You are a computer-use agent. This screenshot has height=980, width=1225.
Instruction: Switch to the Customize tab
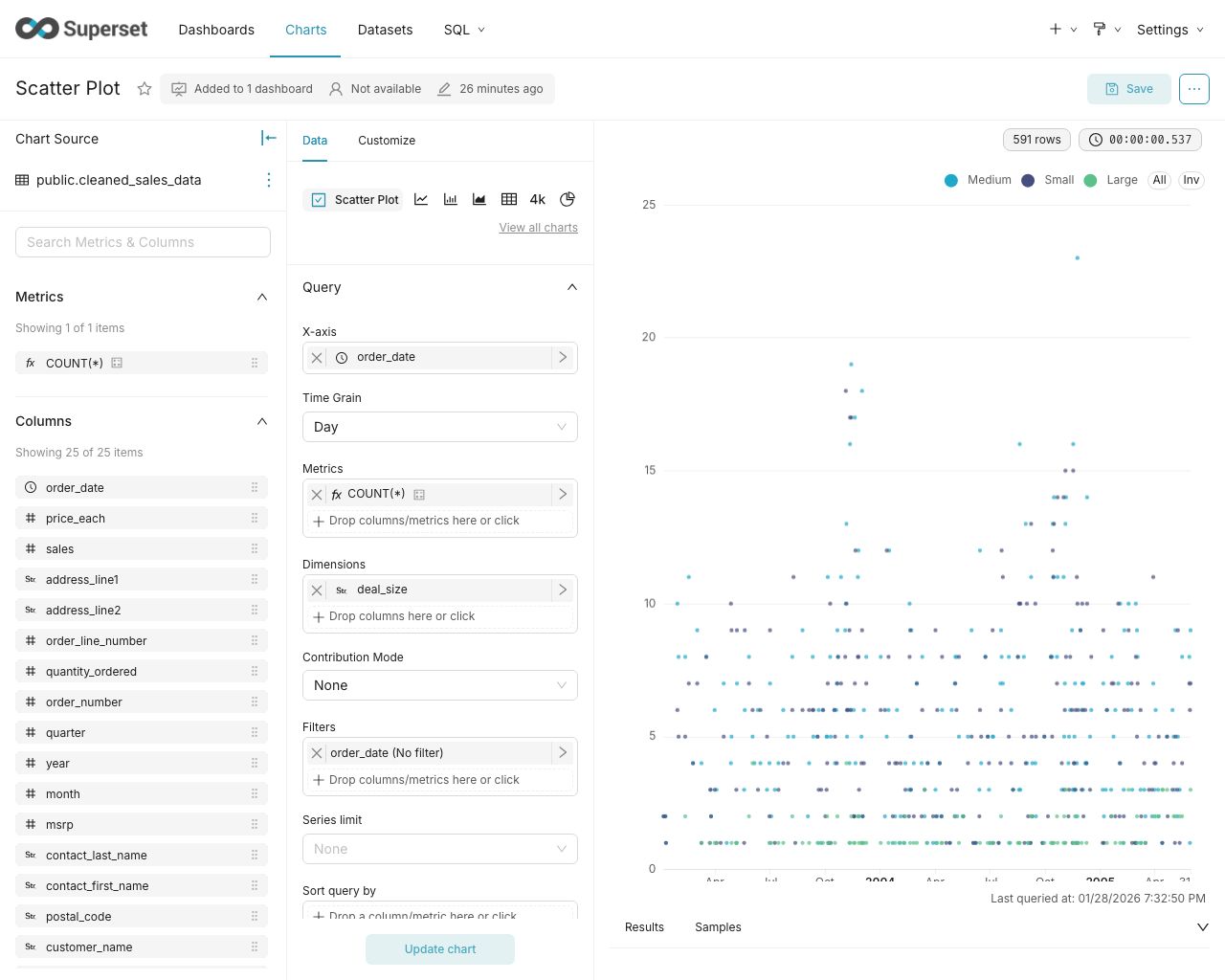point(387,141)
